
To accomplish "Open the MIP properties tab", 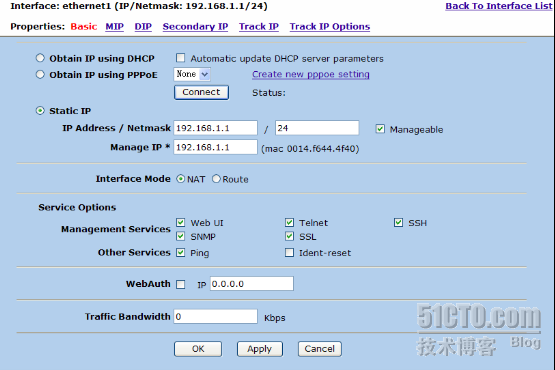I will 114,27.
